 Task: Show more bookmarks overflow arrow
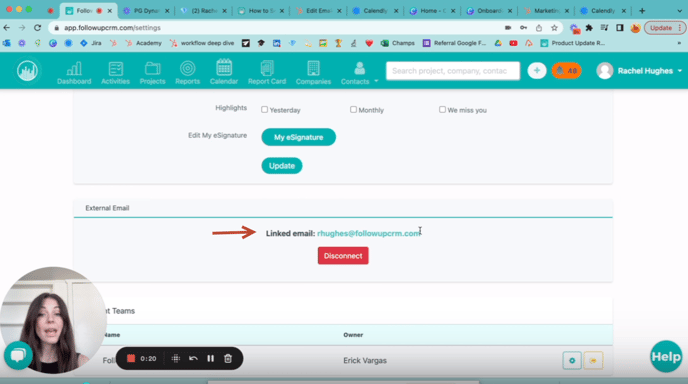[679, 43]
